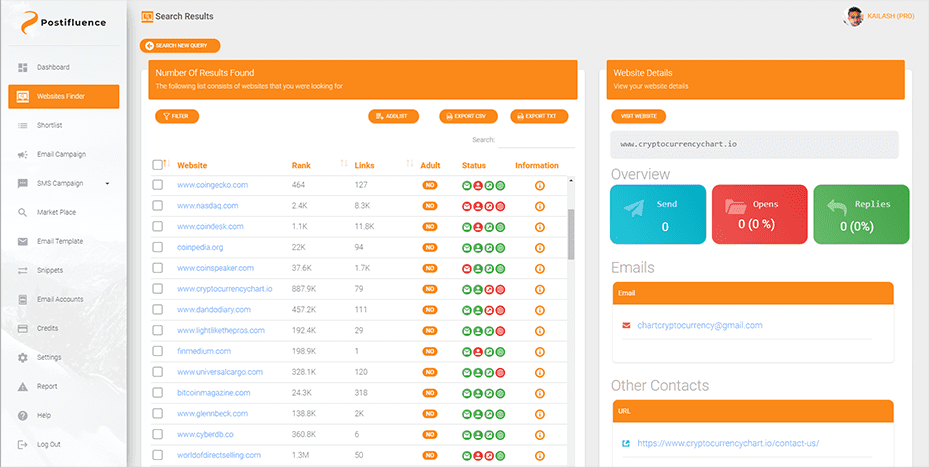
Task: Click the Report warning icon
Action: click(x=23, y=386)
